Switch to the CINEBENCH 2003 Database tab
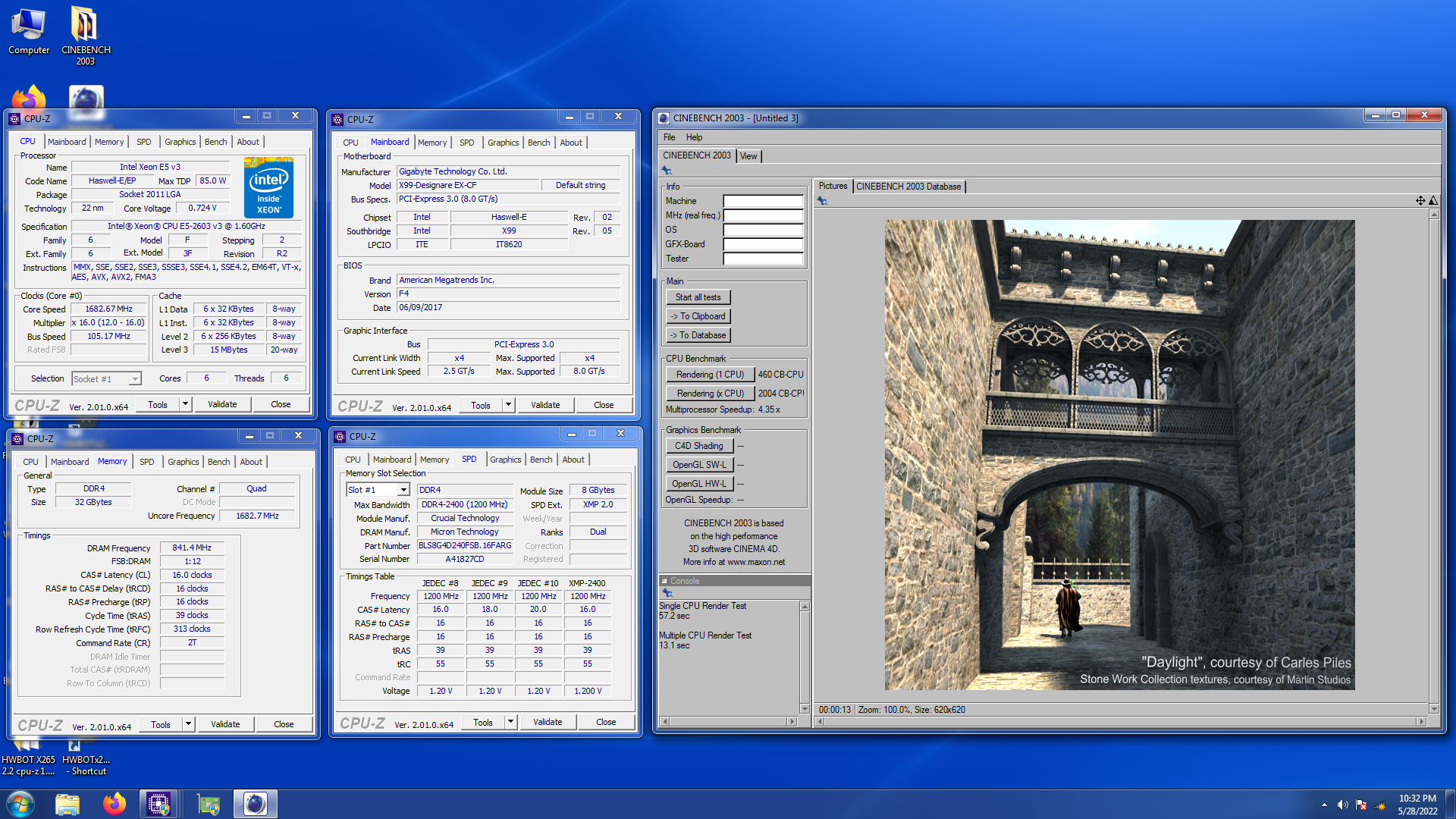Image resolution: width=1456 pixels, height=819 pixels. [x=908, y=187]
